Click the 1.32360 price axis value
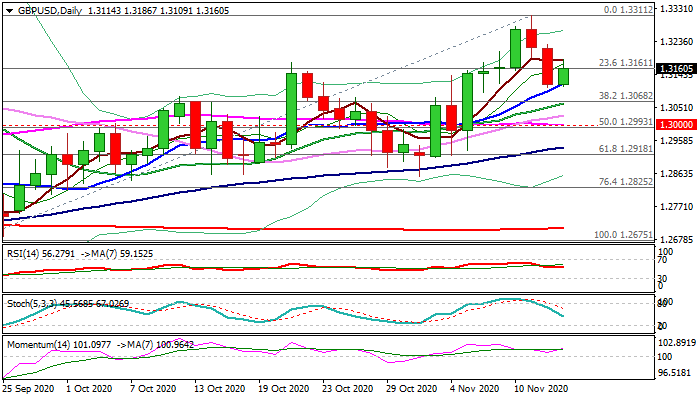Image resolution: width=700 pixels, height=400 pixels. 676,42
